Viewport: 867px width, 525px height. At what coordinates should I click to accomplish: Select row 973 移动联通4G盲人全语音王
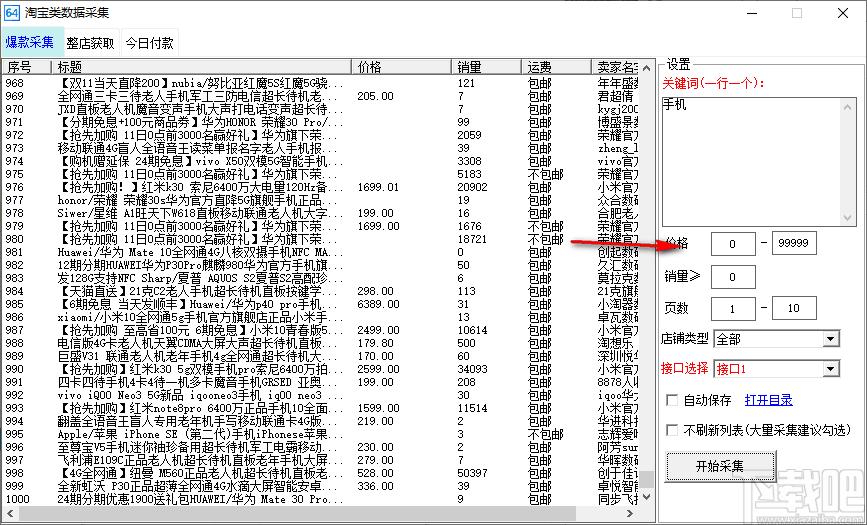pyautogui.click(x=321, y=148)
